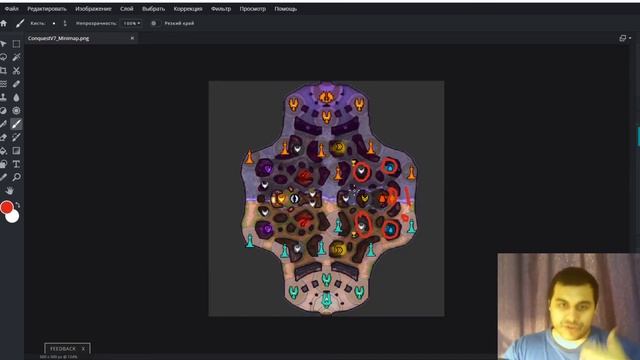Select the Rectangle Select tool

[x=16, y=44]
